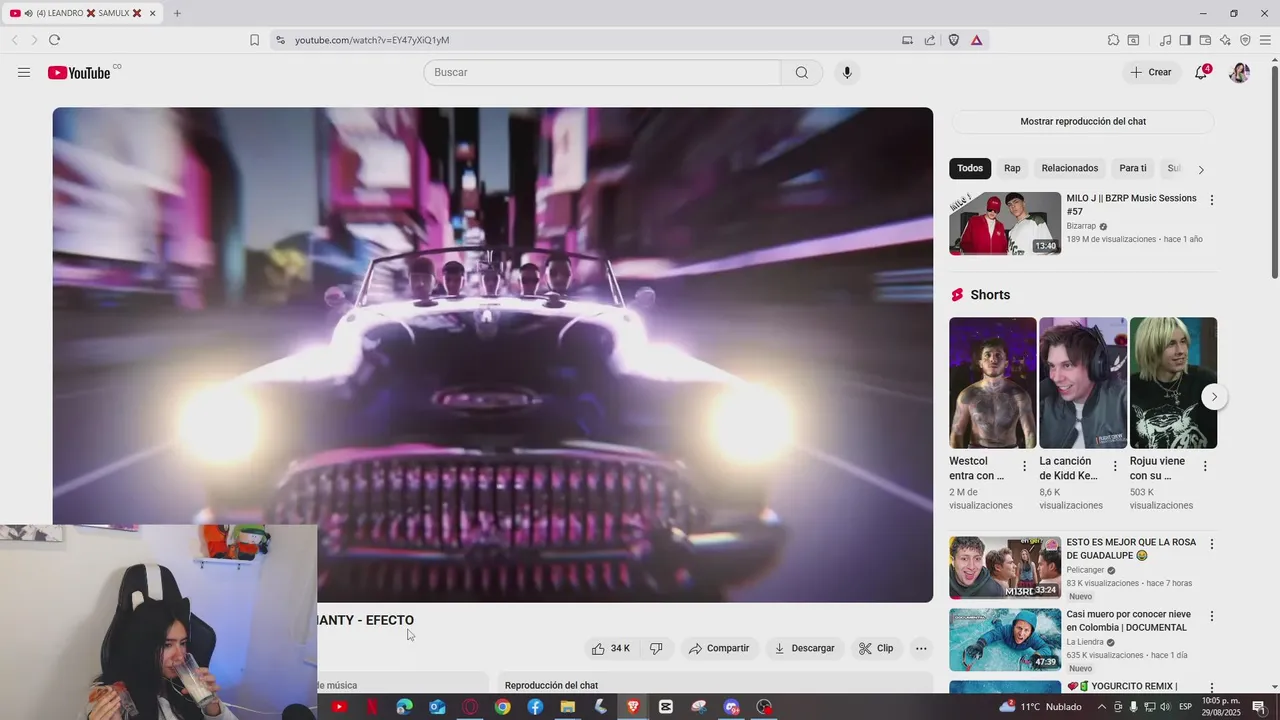Show hidden system tray icons
This screenshot has height=720, width=1280.
(1102, 707)
